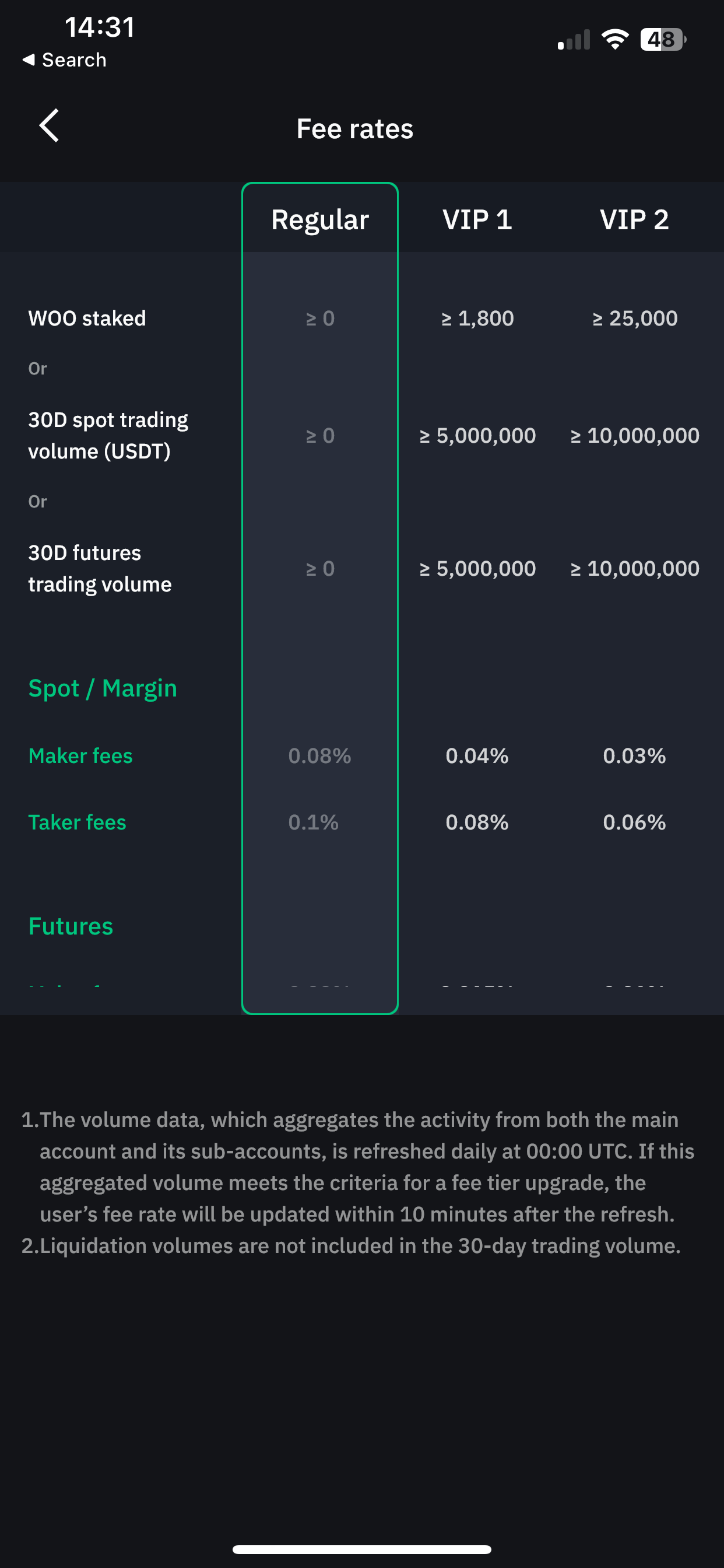This screenshot has width=724, height=1568.
Task: Tap Regular taker fee 0.1%
Action: (314, 822)
